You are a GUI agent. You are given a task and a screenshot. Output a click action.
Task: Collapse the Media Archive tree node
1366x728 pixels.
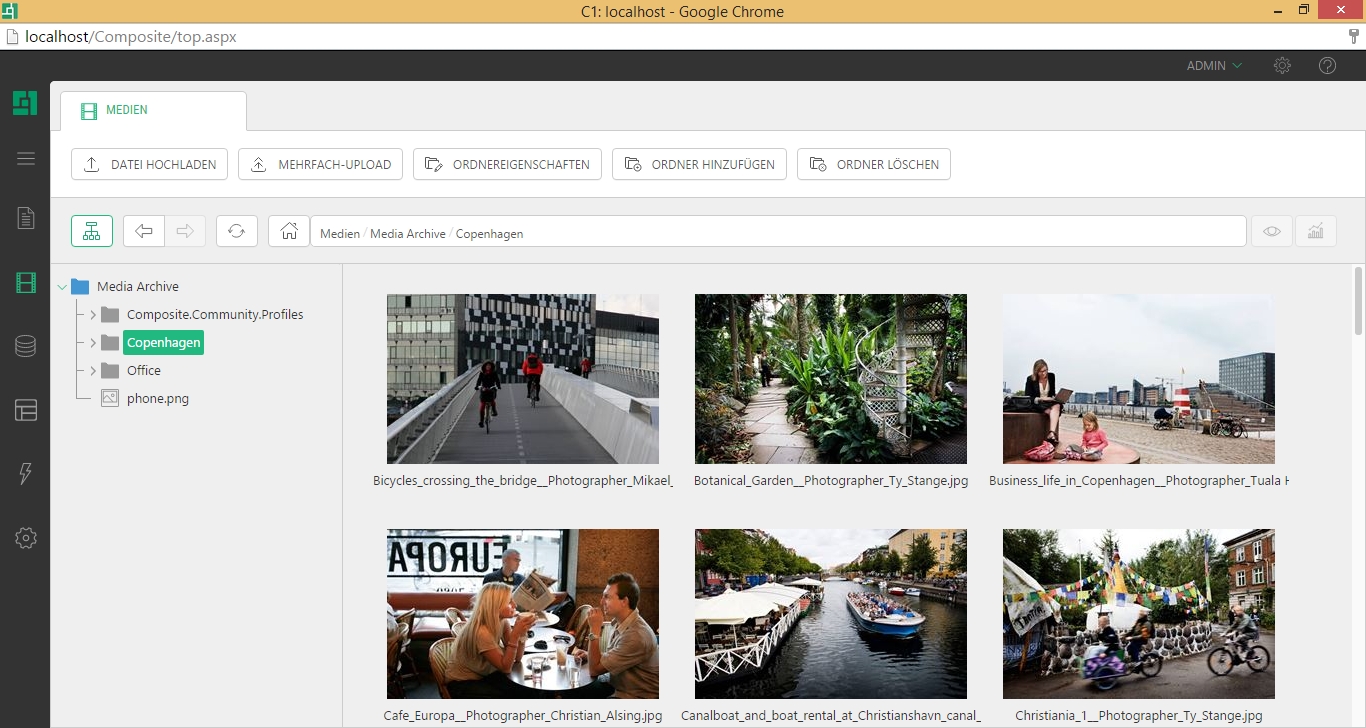(x=63, y=287)
